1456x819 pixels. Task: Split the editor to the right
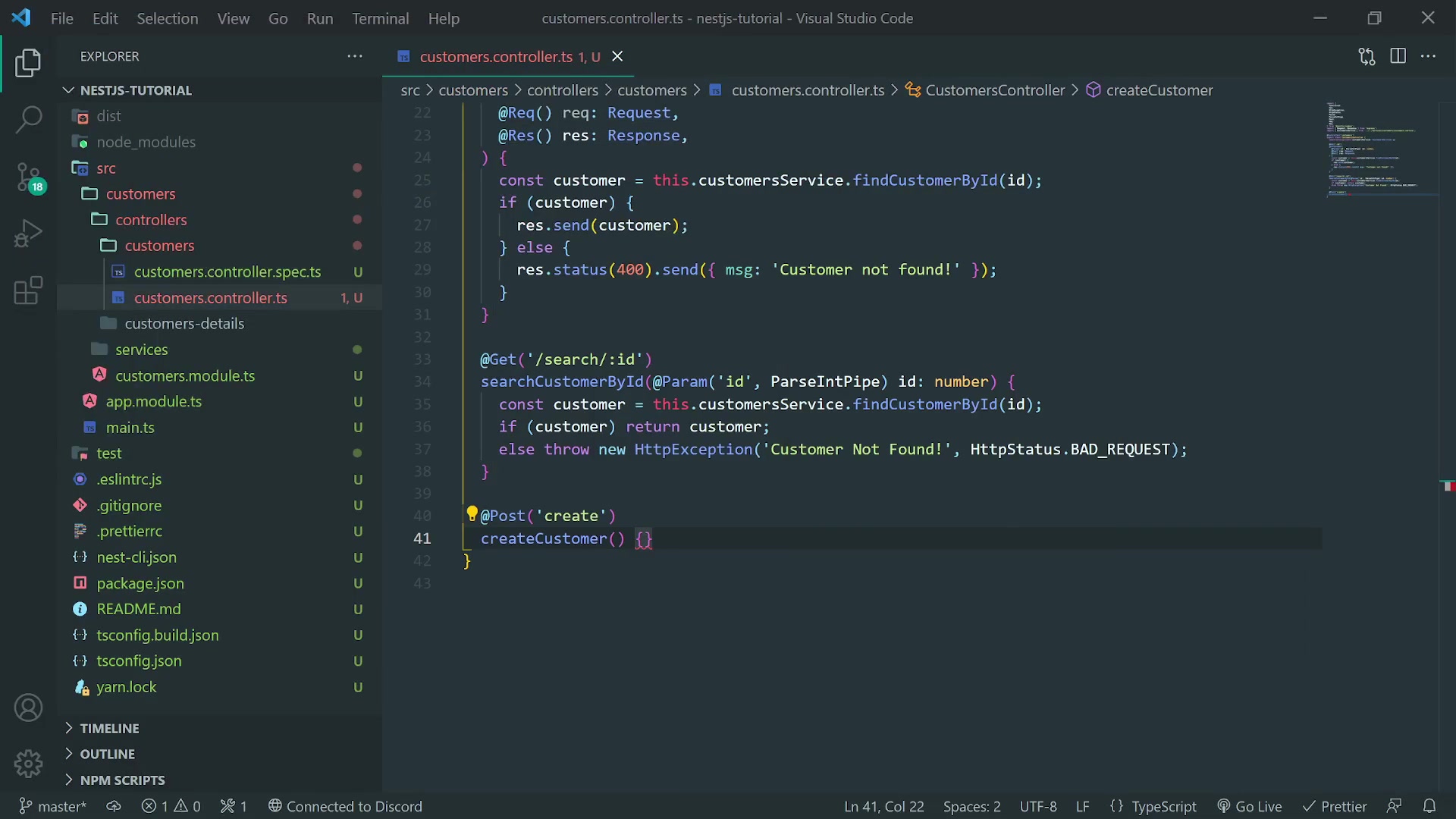click(1398, 56)
